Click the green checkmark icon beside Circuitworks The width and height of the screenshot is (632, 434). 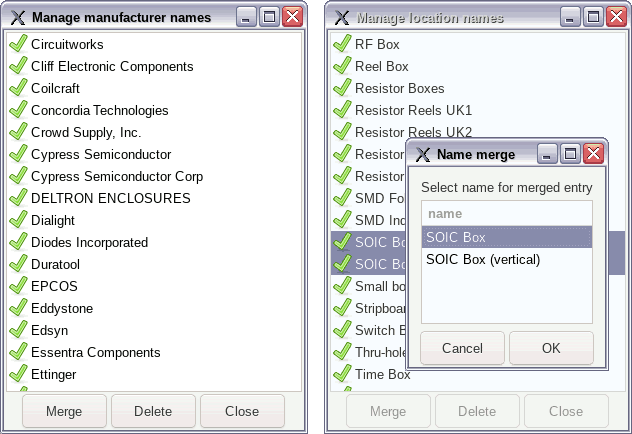pos(18,44)
